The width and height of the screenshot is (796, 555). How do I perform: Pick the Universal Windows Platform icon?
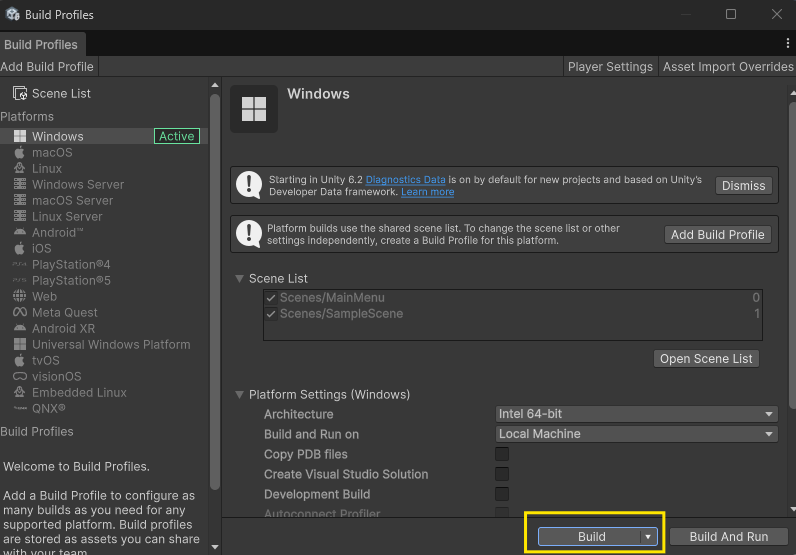20,344
